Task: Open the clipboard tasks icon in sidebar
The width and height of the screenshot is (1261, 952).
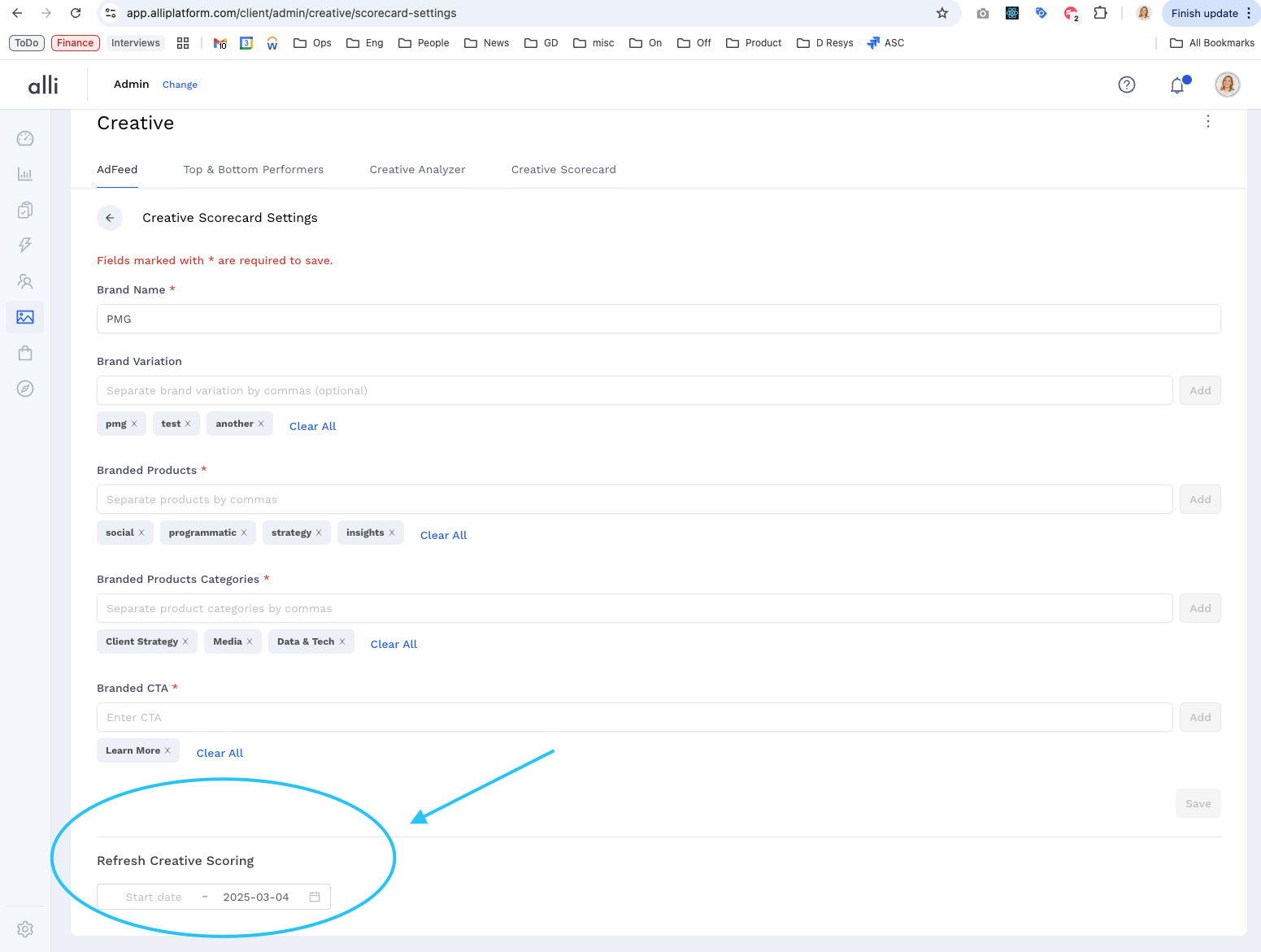Action: (x=25, y=209)
